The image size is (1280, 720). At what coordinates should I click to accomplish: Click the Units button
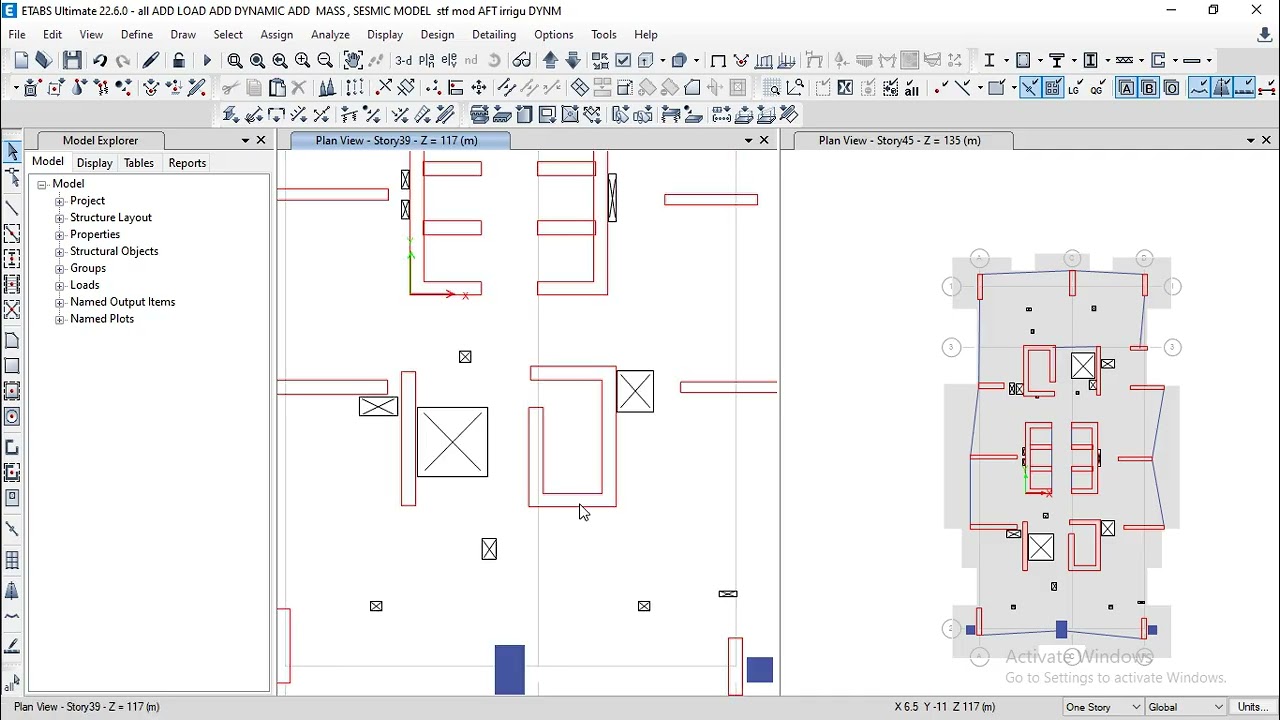tap(1253, 707)
